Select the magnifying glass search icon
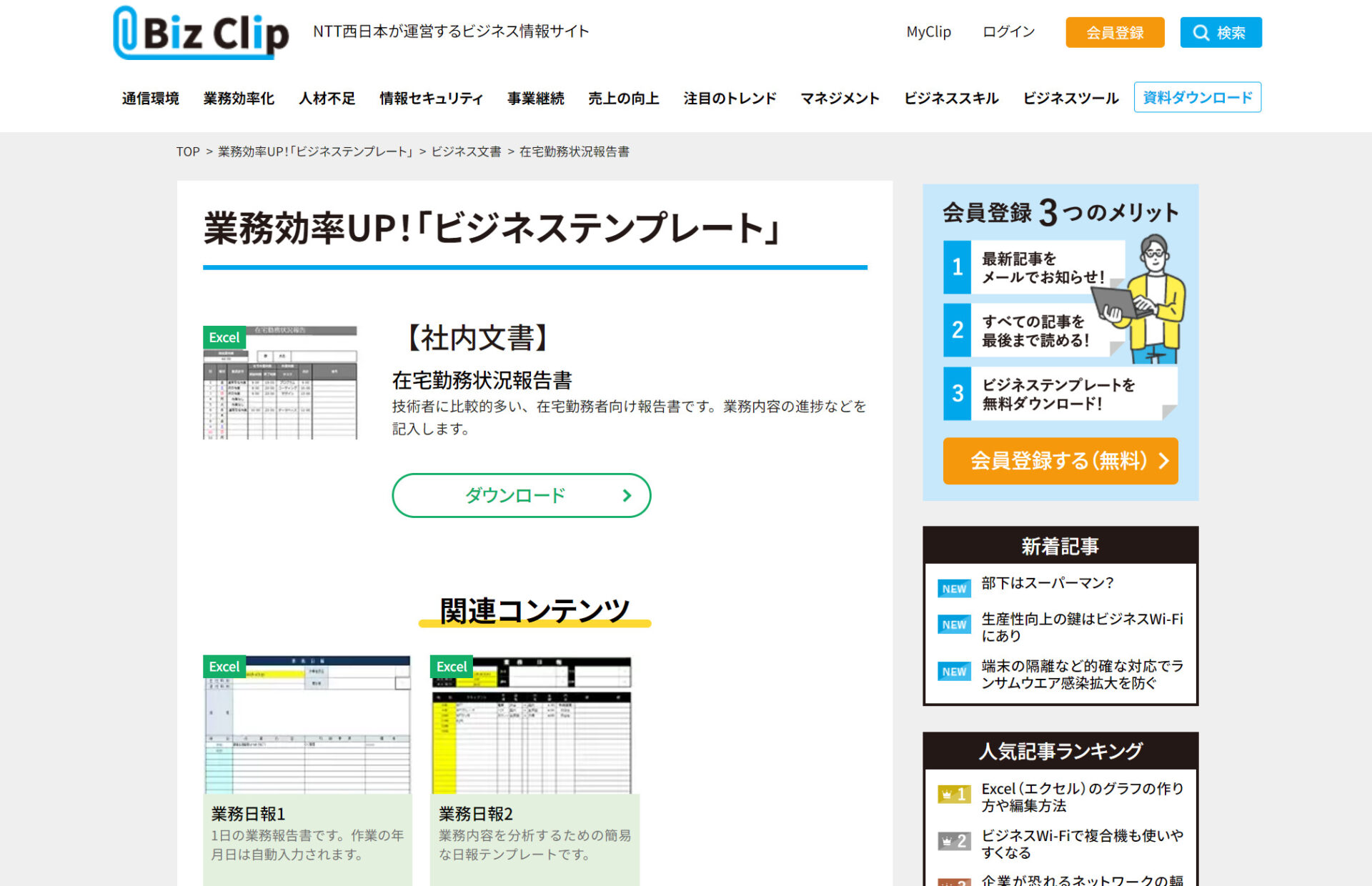This screenshot has width=1372, height=886. [x=1202, y=32]
